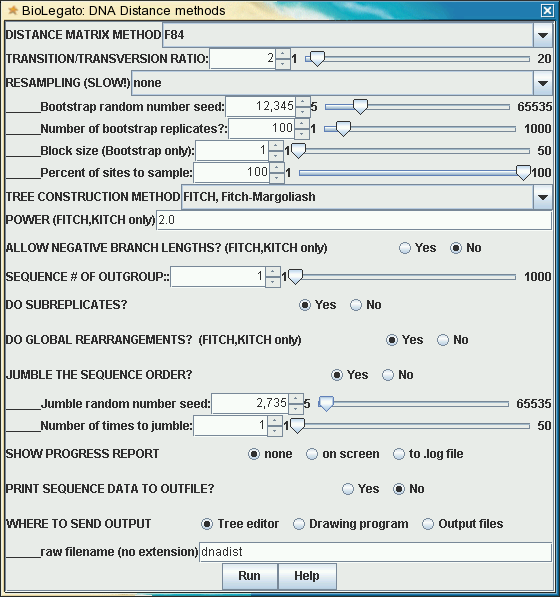
Task: Increase the Number of bootstrap replicates spinner
Action: [302, 124]
